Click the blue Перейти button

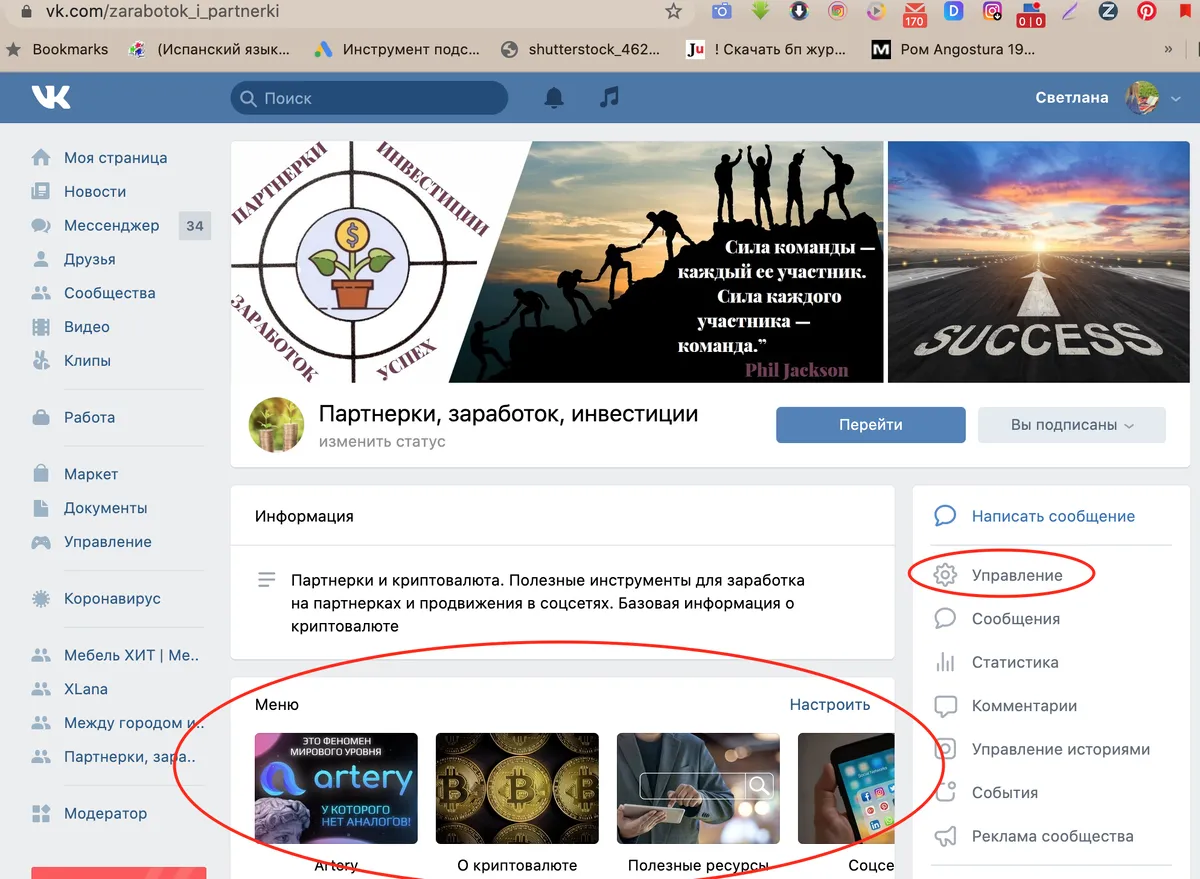(871, 425)
